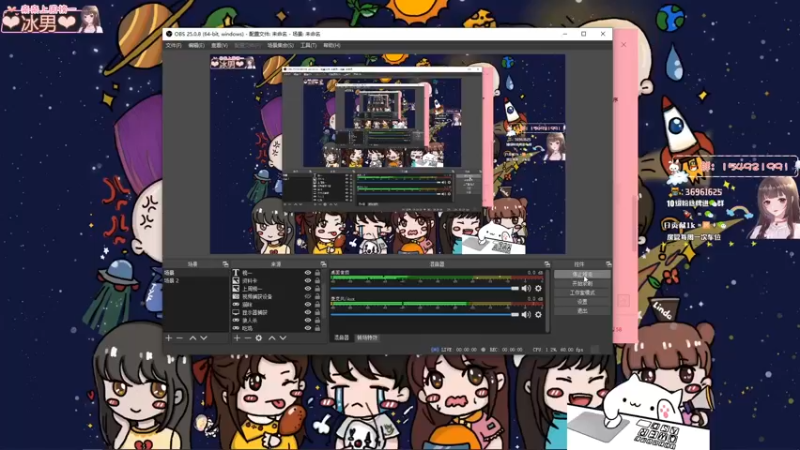Hide the 资料卡 source with eye icon
800x450 pixels.
[x=308, y=281]
